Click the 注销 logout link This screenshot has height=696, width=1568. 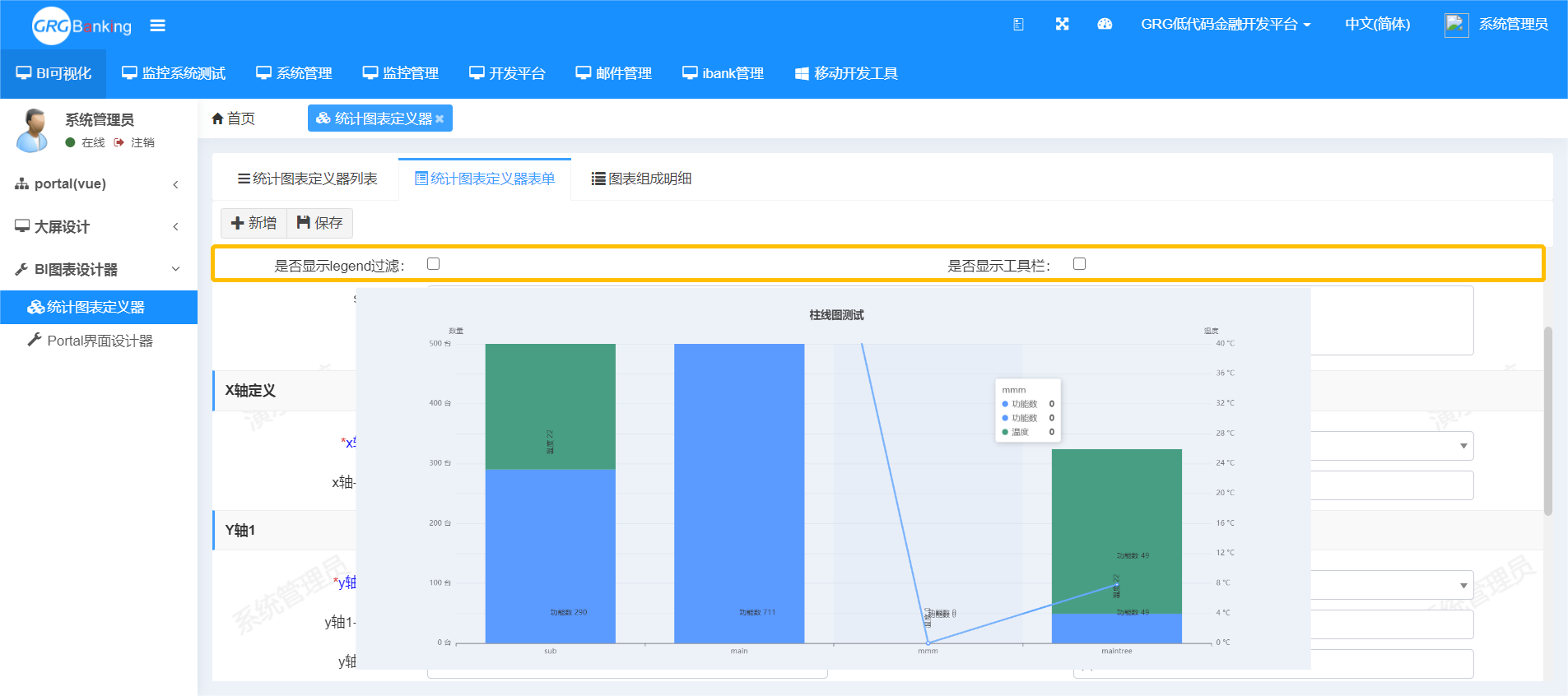pyautogui.click(x=135, y=142)
